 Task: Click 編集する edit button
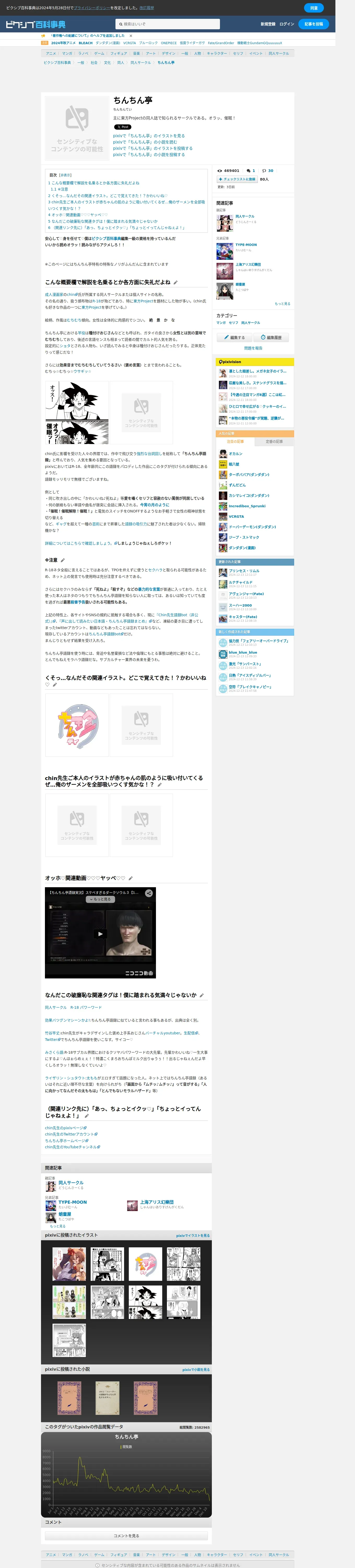tap(234, 337)
